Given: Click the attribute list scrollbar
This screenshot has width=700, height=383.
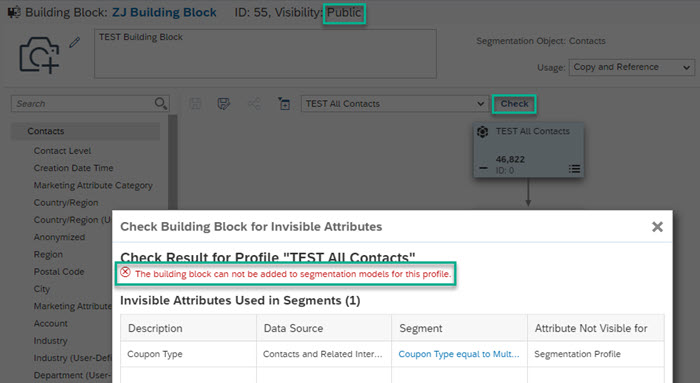Looking at the screenshot, I should (x=172, y=161).
